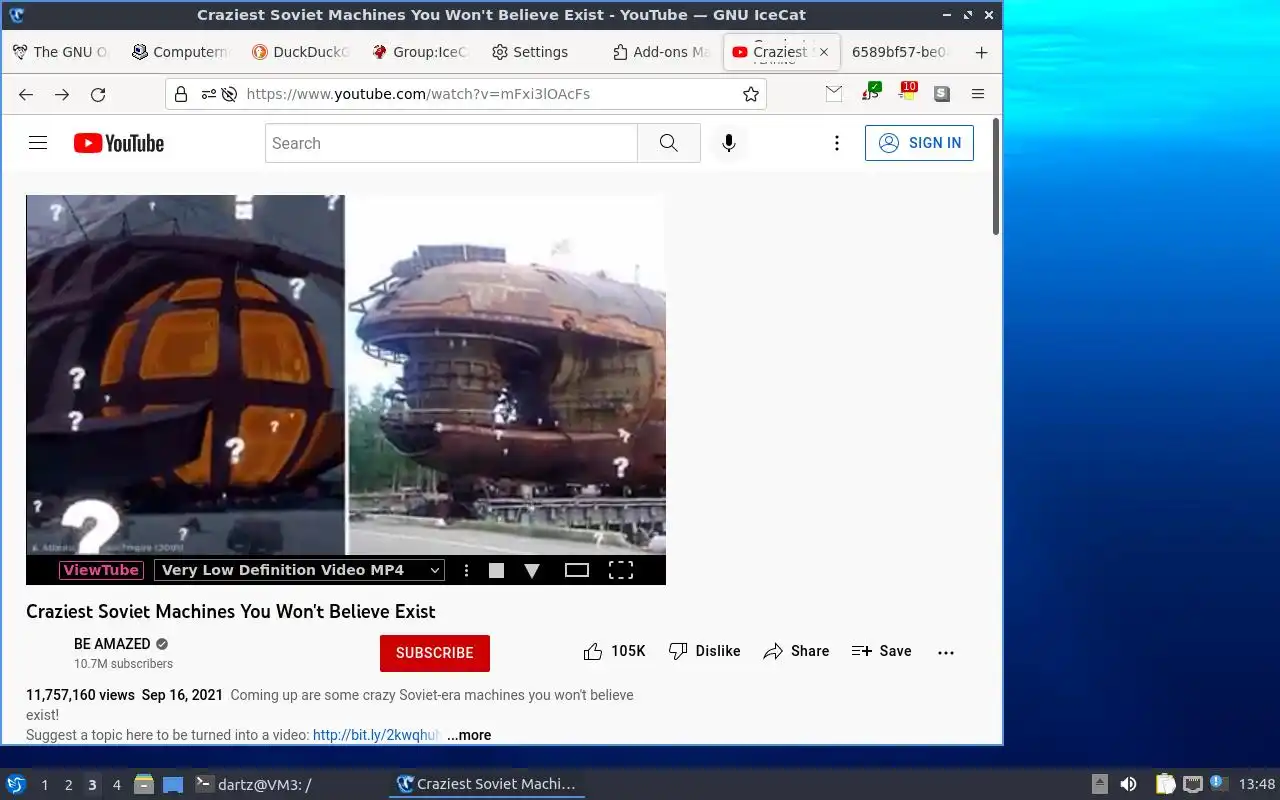Reload the current page
The image size is (1280, 800).
click(98, 94)
